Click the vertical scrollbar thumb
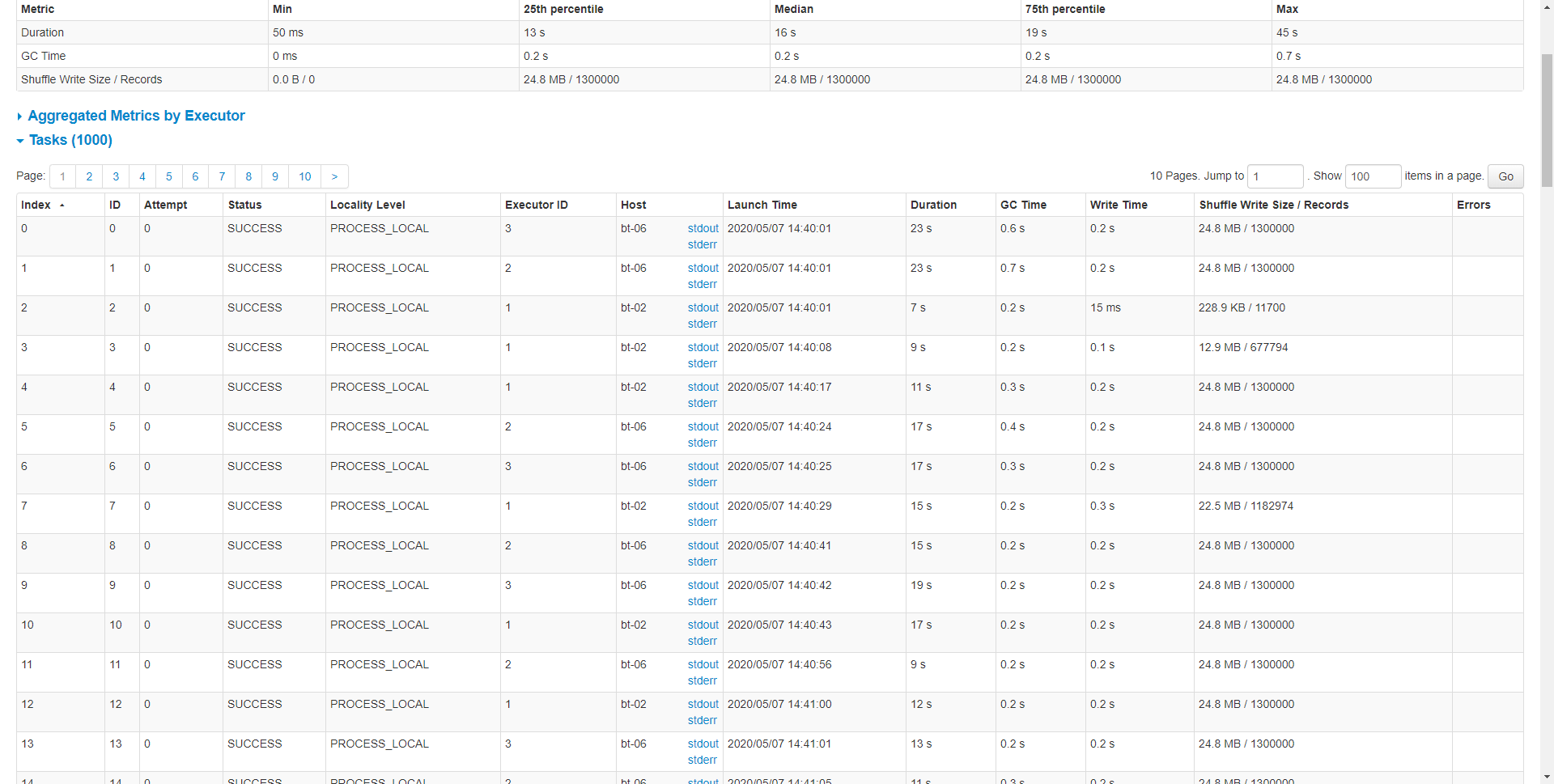Image resolution: width=1554 pixels, height=784 pixels. (1547, 121)
